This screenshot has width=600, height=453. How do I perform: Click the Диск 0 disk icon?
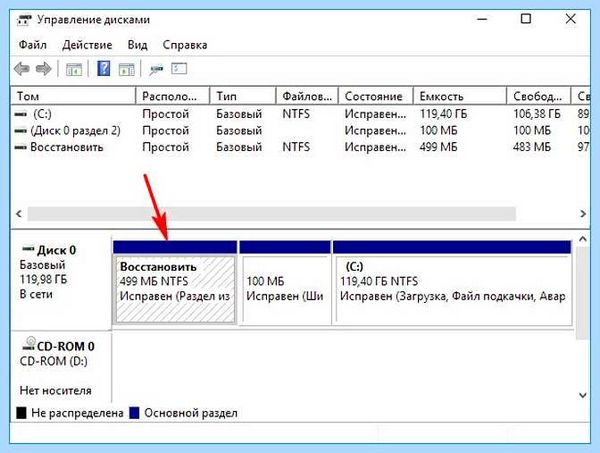[29, 249]
